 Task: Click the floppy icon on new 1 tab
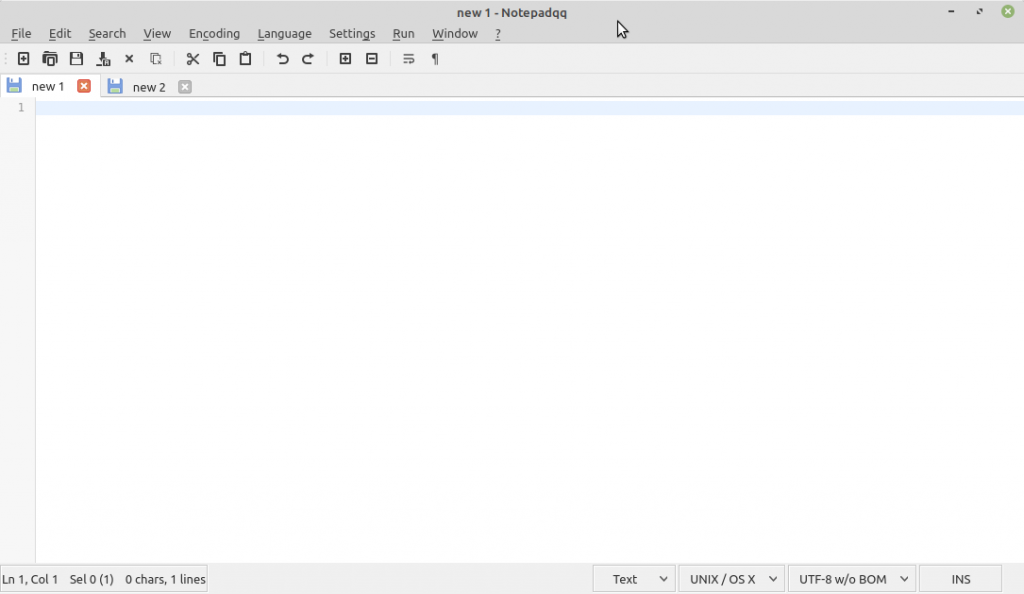pyautogui.click(x=14, y=86)
